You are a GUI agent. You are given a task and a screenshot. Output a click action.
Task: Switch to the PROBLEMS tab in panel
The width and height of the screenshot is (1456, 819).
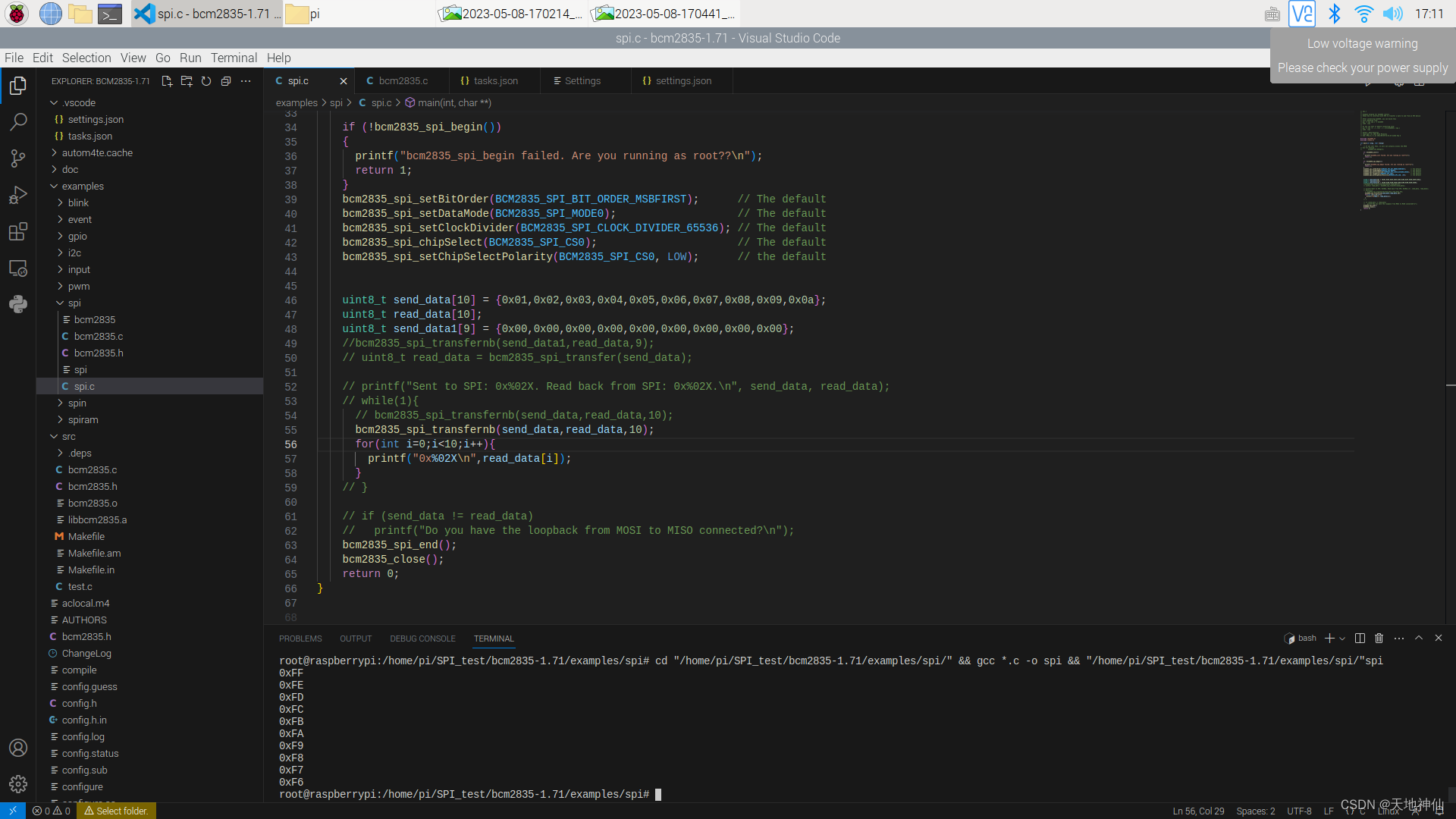(300, 638)
